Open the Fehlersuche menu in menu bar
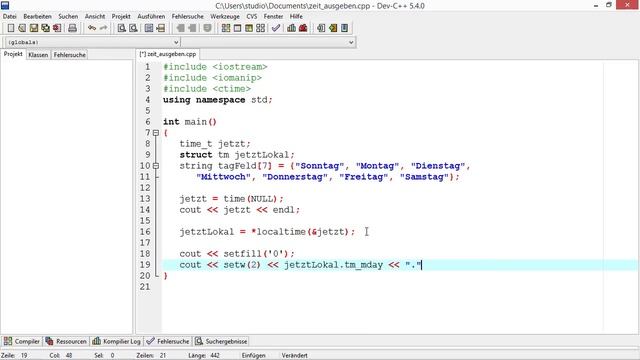This screenshot has width=640, height=360. (x=188, y=16)
